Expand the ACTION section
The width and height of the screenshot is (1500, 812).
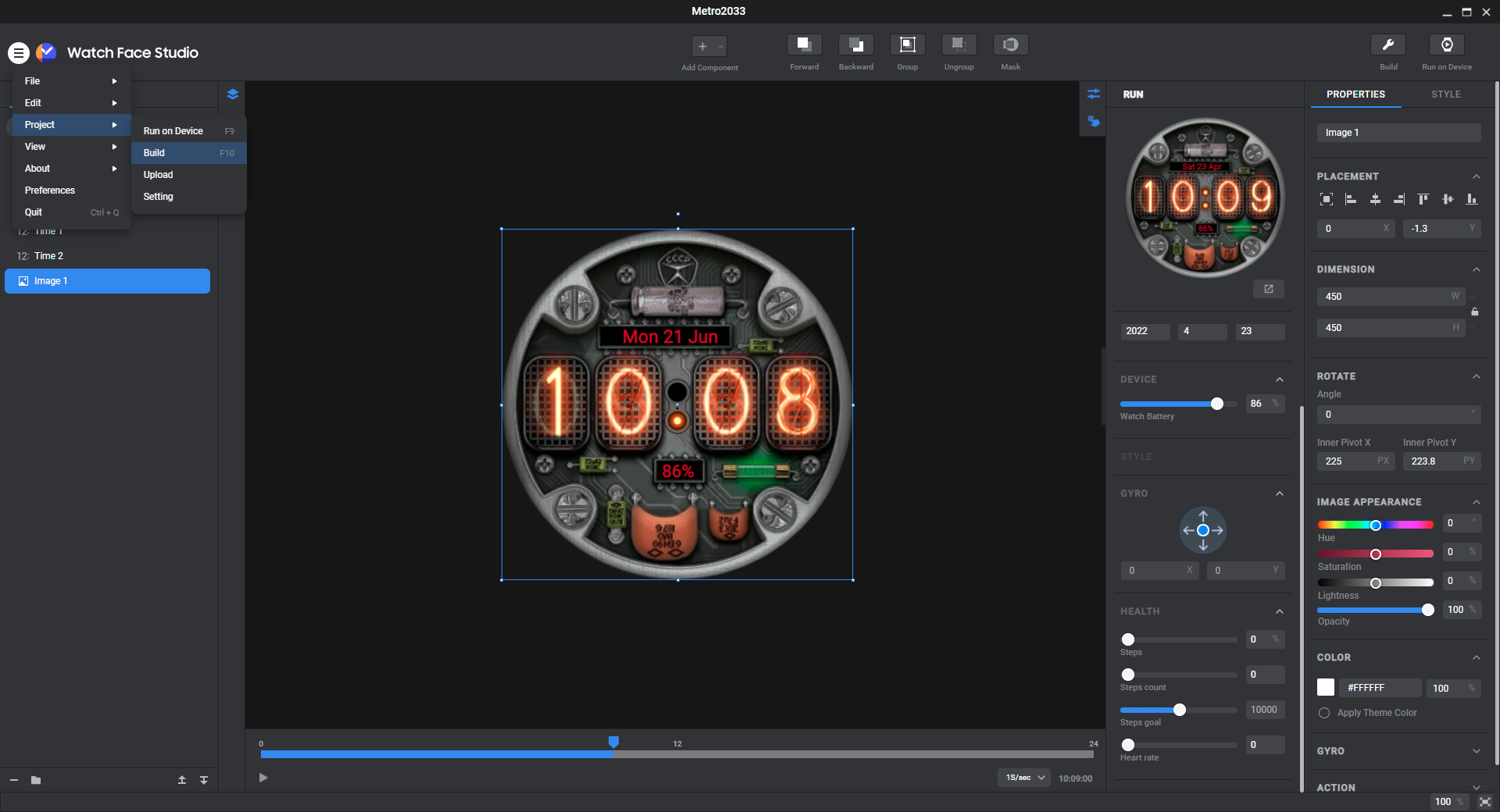1477,787
